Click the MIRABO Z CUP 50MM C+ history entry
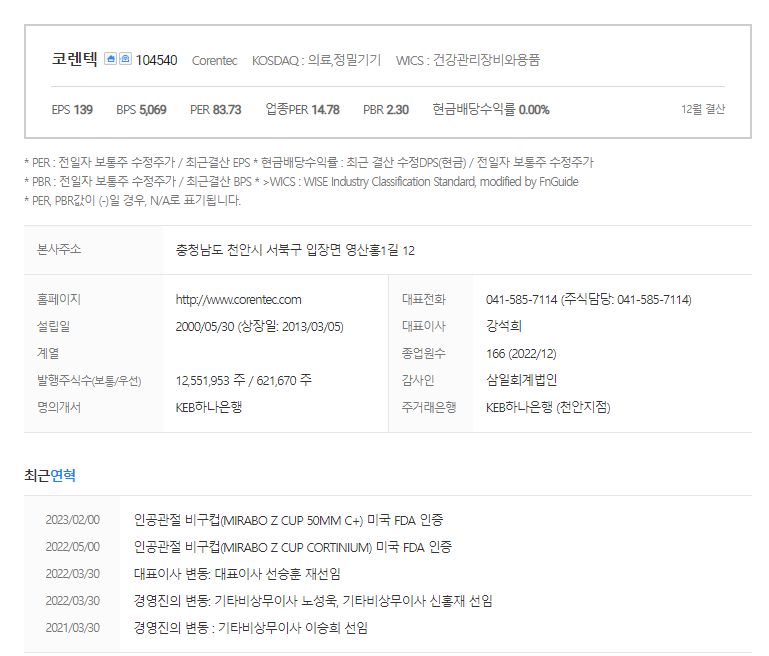The height and width of the screenshot is (656, 769). pyautogui.click(x=288, y=520)
